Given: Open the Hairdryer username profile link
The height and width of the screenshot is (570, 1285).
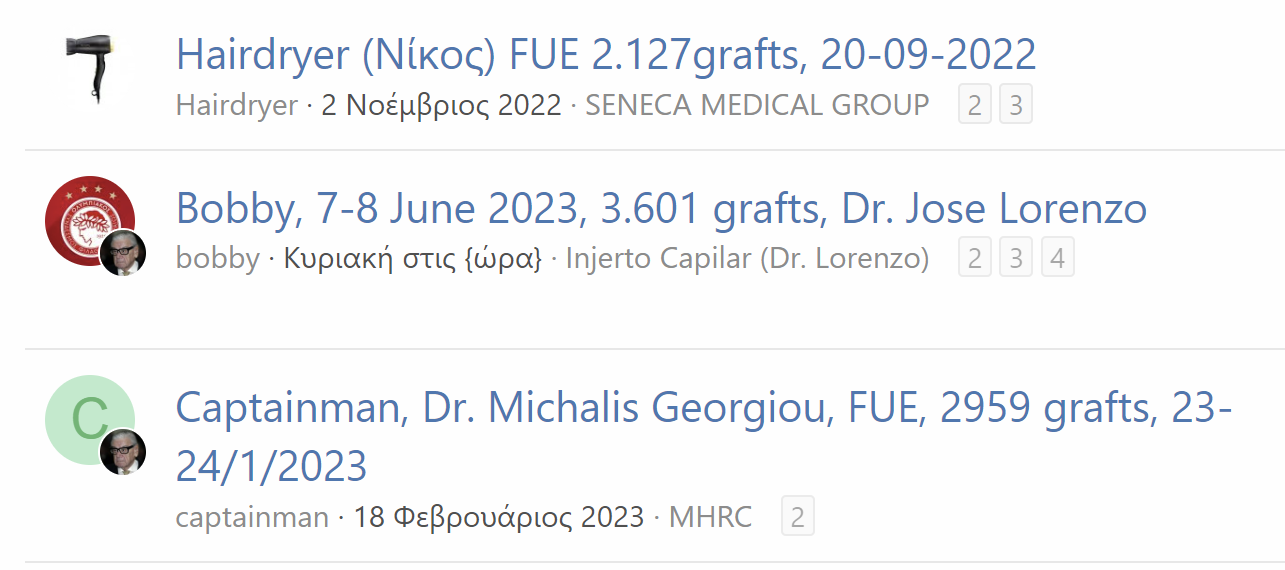Looking at the screenshot, I should point(237,105).
